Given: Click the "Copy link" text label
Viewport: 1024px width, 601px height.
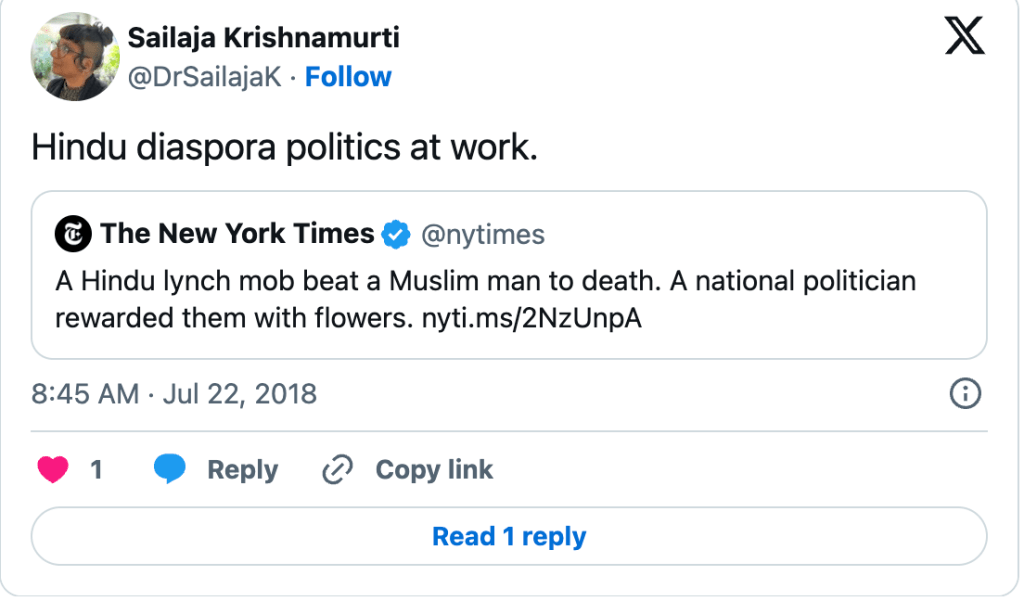Looking at the screenshot, I should [x=434, y=469].
